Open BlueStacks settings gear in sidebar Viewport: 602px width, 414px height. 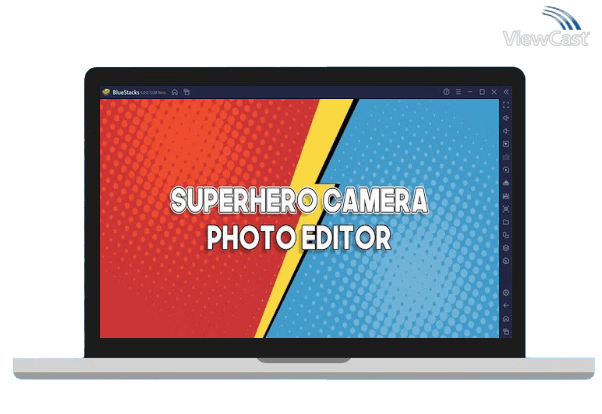coord(506,293)
